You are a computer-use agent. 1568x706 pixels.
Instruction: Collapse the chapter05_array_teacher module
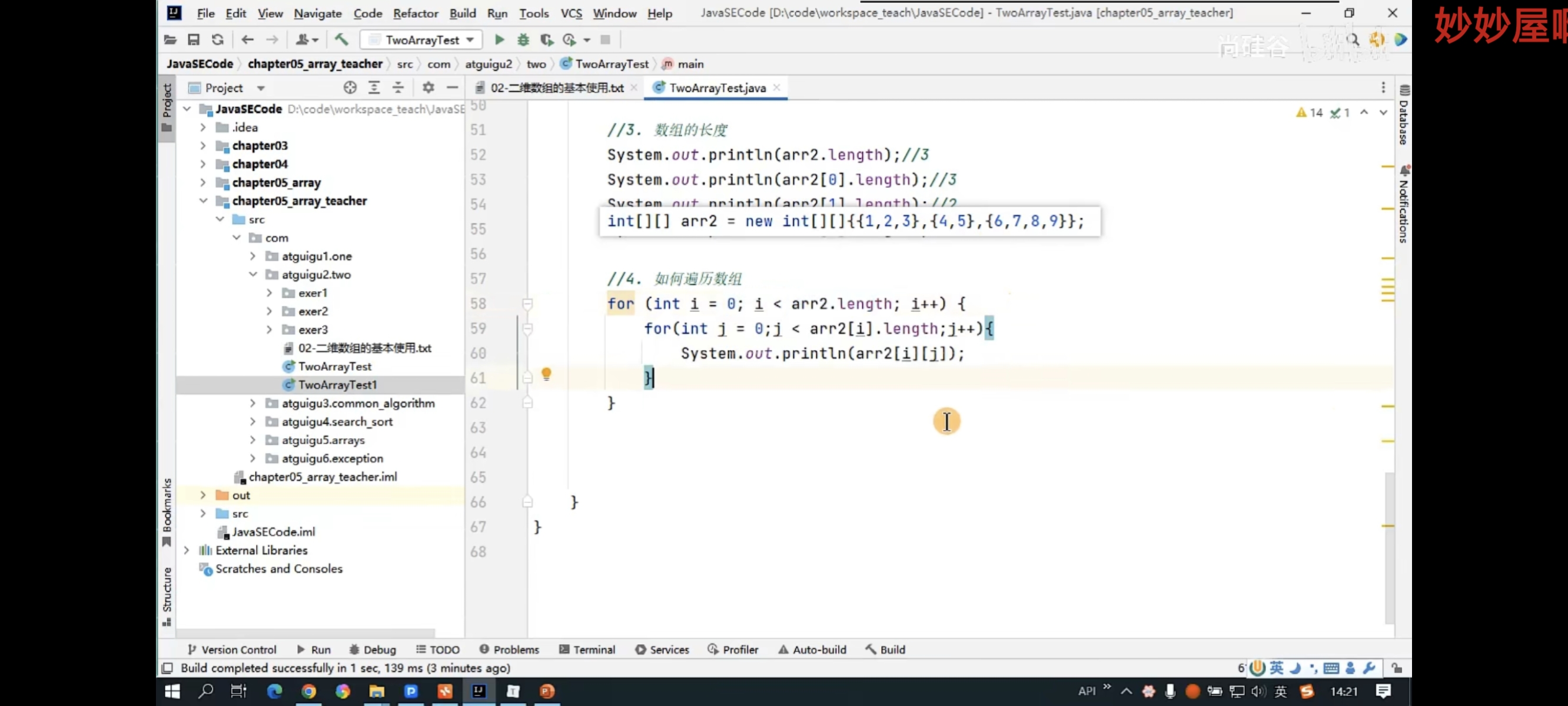[x=203, y=201]
